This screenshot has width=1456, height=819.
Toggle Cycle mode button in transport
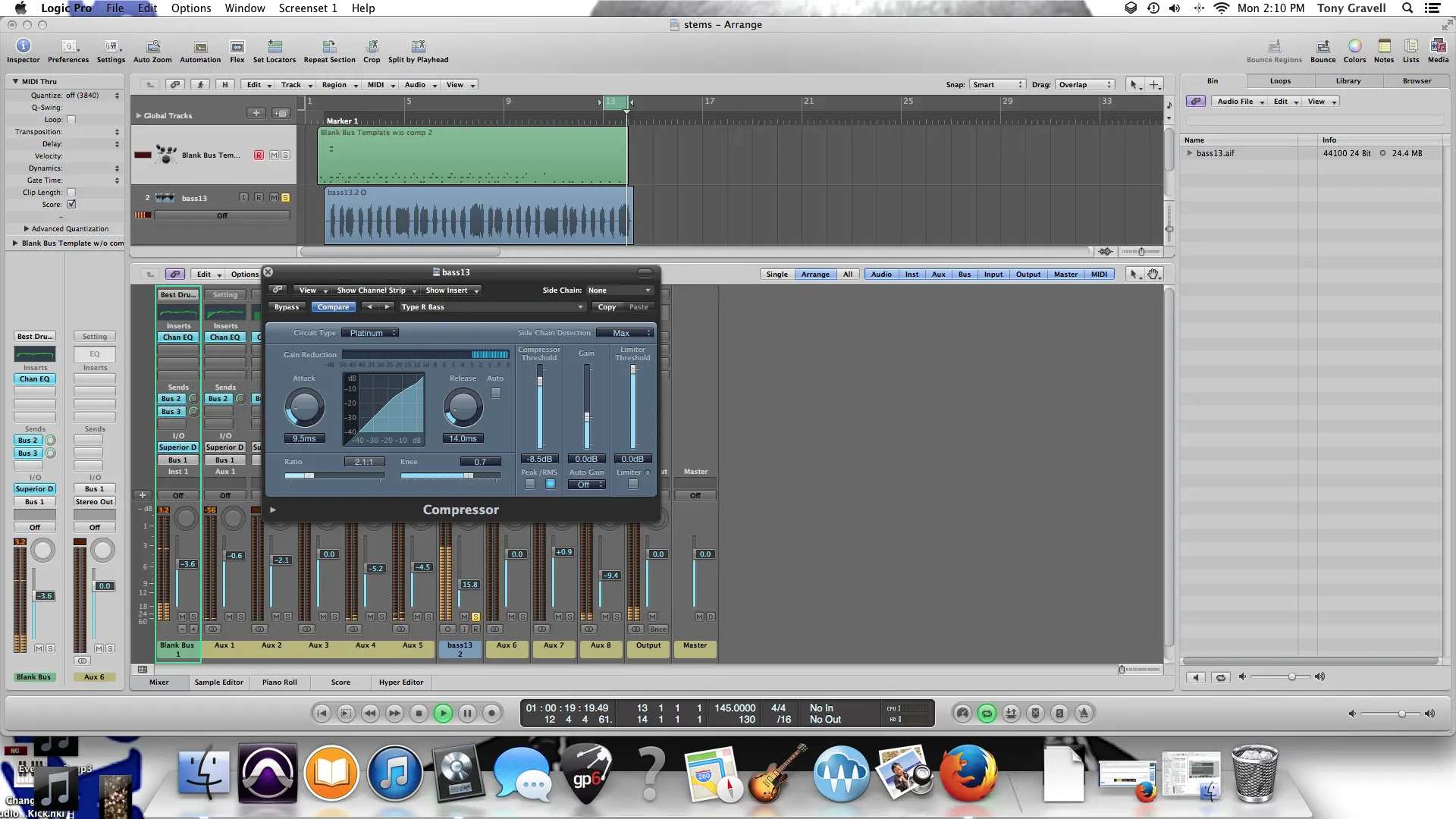[987, 713]
